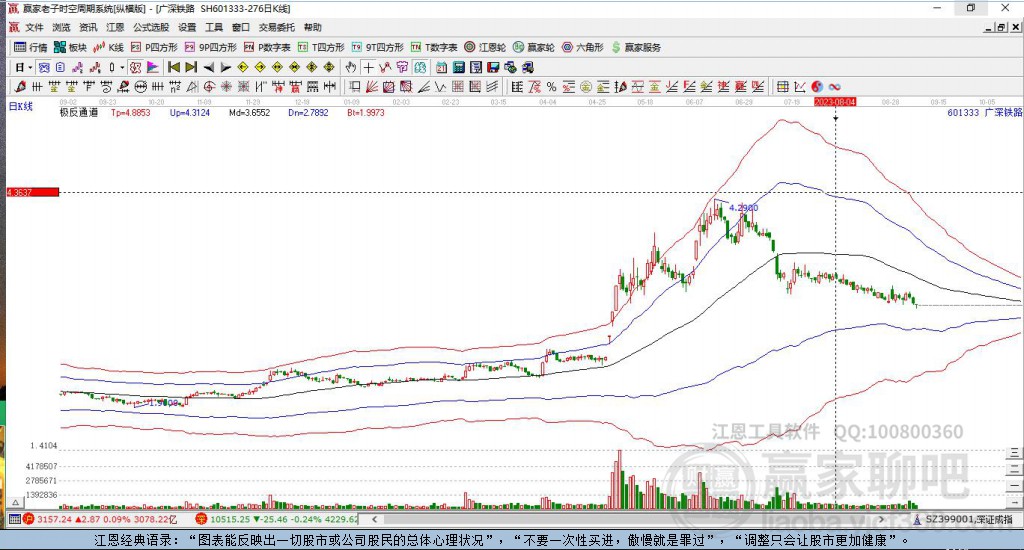Click the red 2023-08-04 date marker
The width and height of the screenshot is (1024, 550).
(x=835, y=102)
